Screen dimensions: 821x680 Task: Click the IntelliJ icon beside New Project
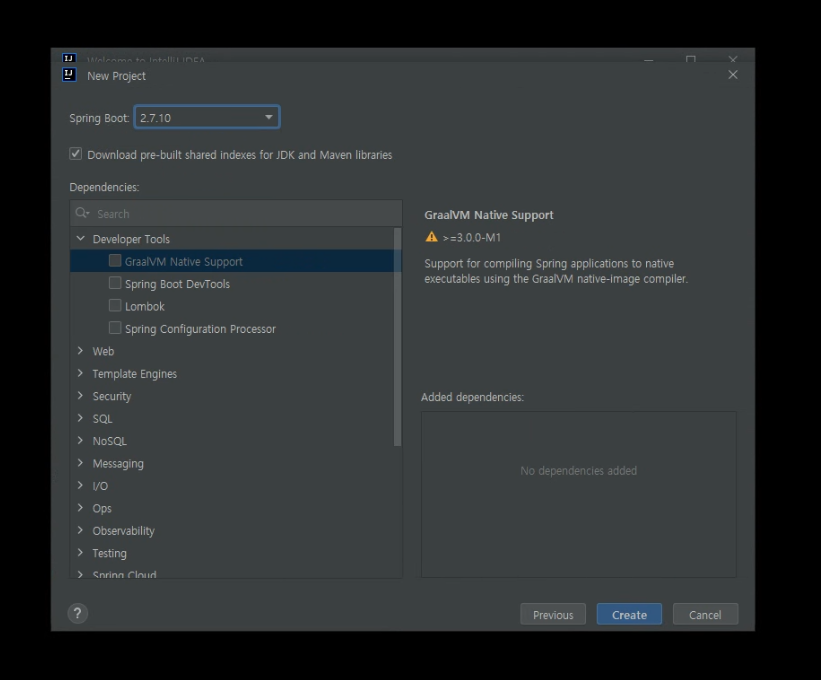(x=69, y=75)
